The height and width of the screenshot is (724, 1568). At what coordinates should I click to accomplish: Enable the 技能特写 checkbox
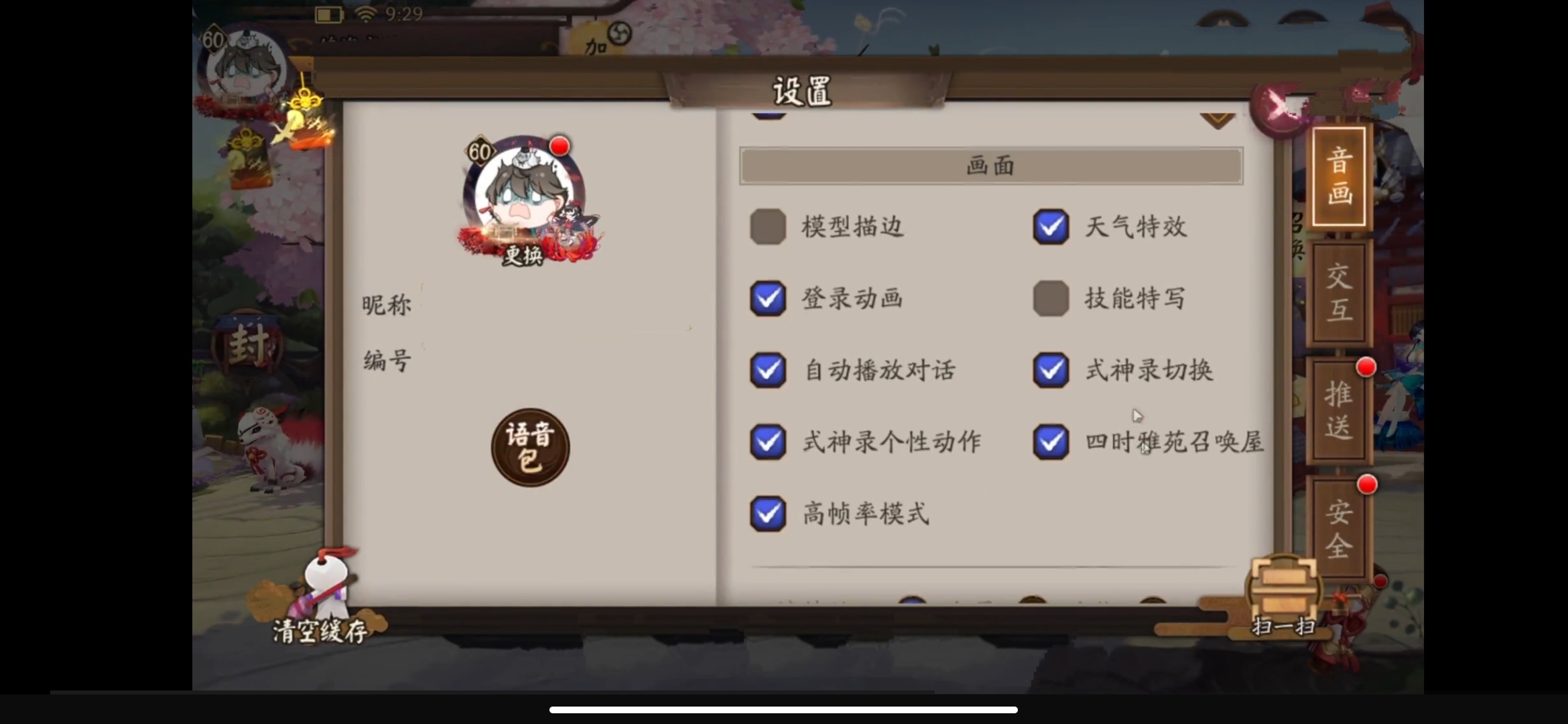[1051, 298]
